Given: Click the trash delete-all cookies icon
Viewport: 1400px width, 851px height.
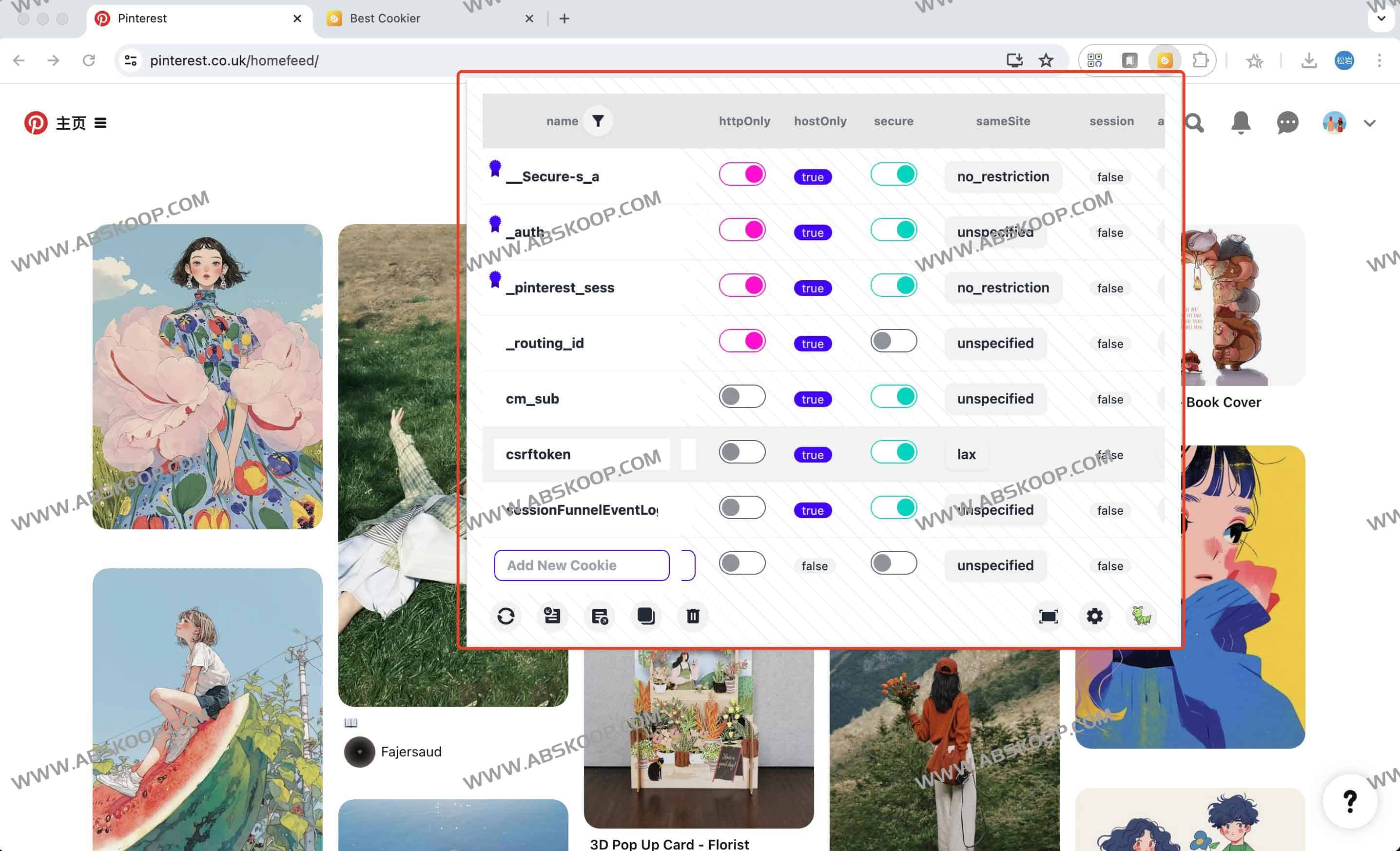Looking at the screenshot, I should pos(693,616).
